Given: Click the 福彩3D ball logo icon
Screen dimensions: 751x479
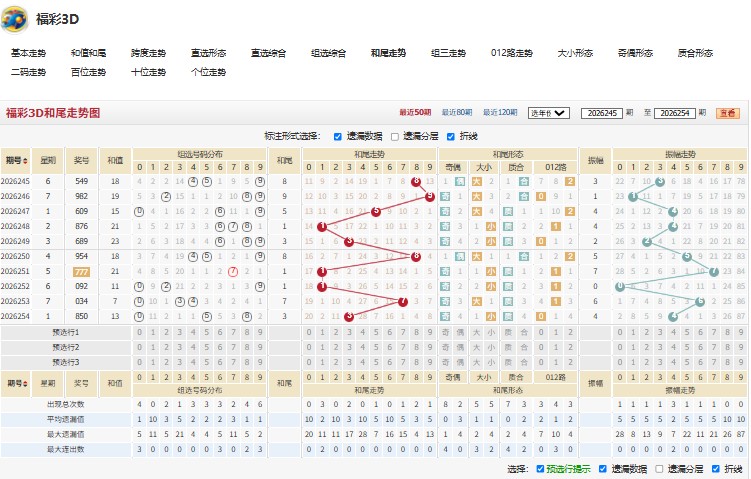Looking at the screenshot, I should point(14,19).
